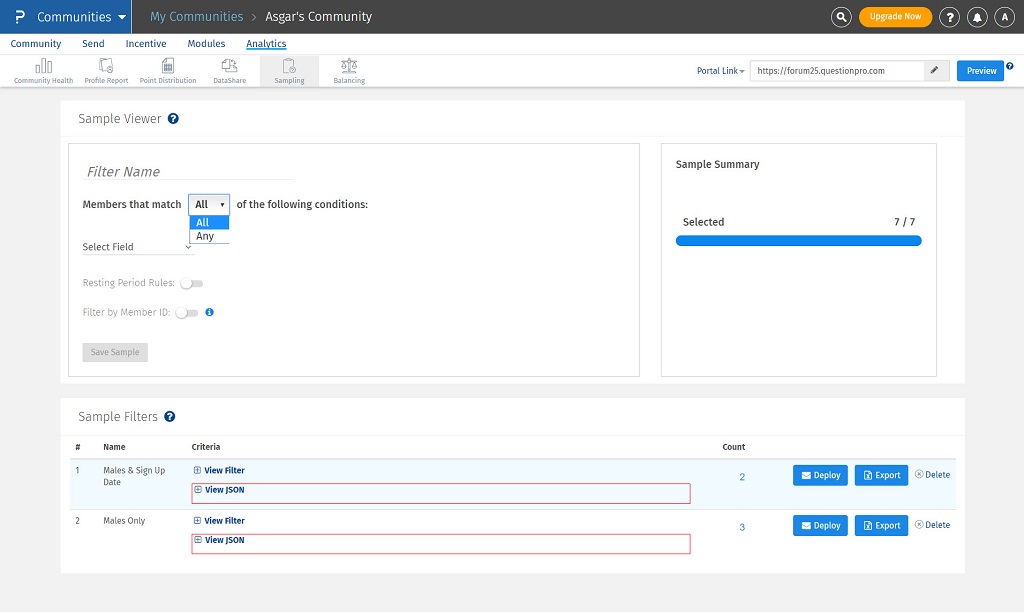
Task: Click the Selected members progress bar
Action: point(798,241)
